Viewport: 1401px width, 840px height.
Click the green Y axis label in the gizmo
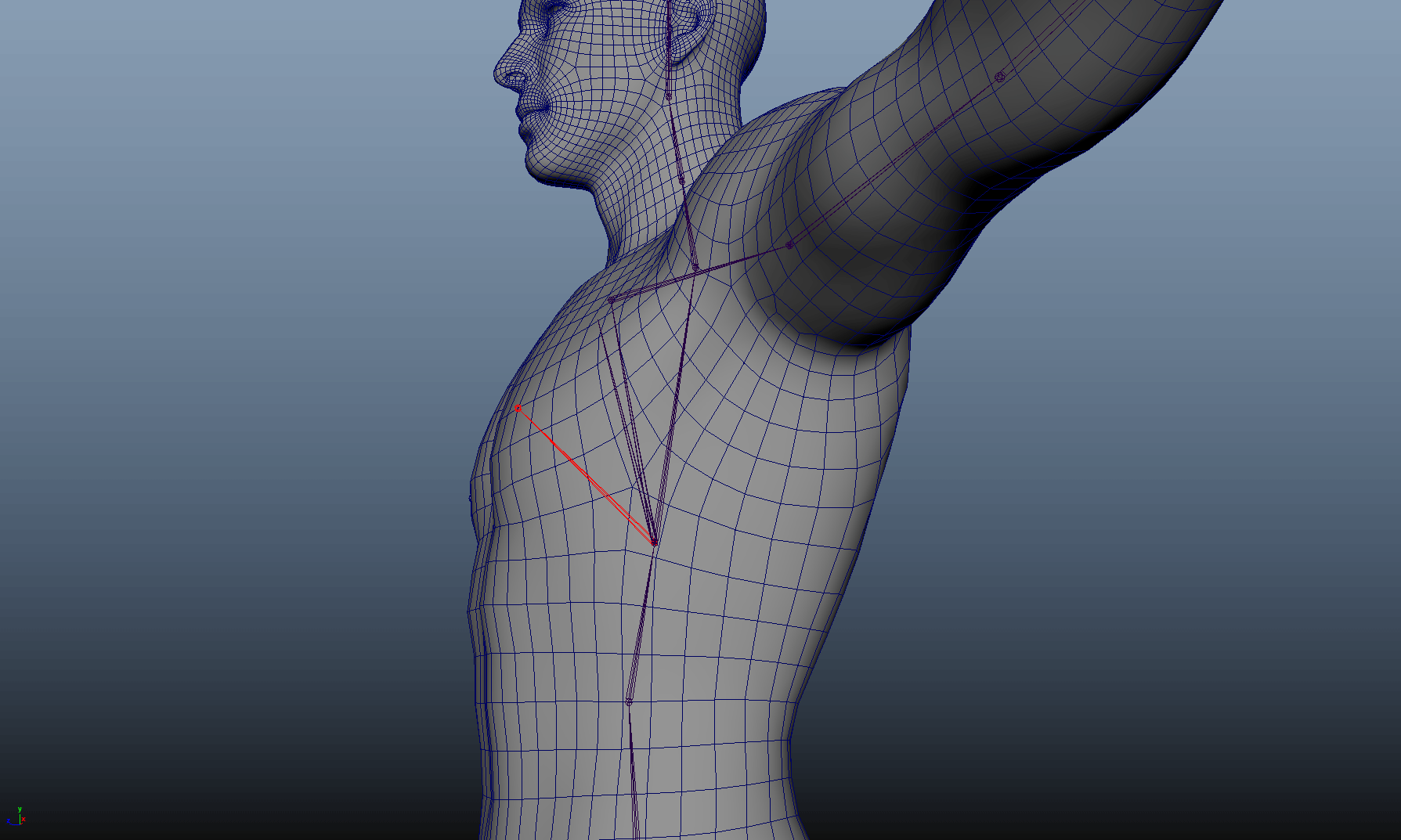[x=20, y=809]
